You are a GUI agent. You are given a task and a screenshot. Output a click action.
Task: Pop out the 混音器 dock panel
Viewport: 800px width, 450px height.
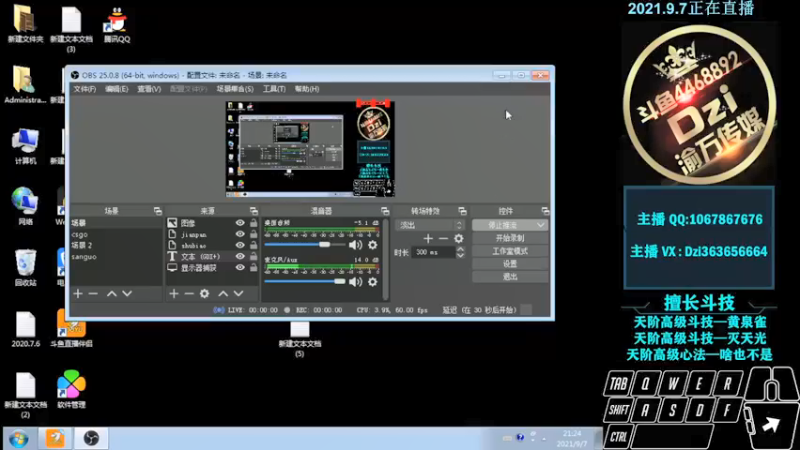[385, 211]
